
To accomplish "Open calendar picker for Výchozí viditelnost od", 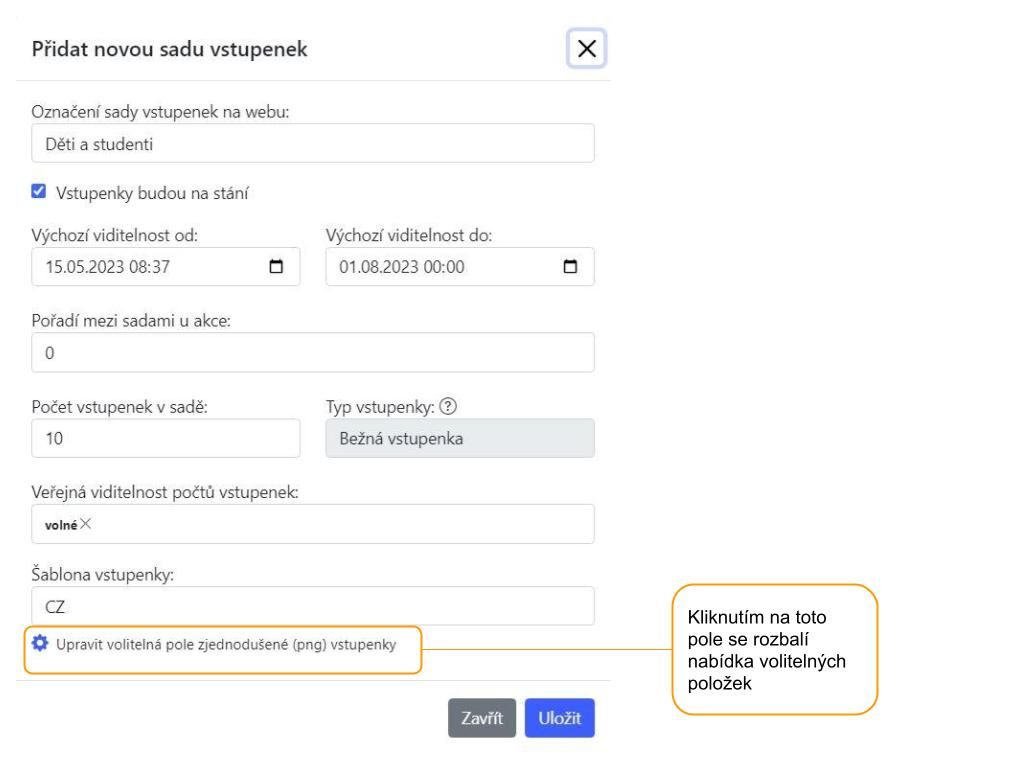I will (277, 267).
